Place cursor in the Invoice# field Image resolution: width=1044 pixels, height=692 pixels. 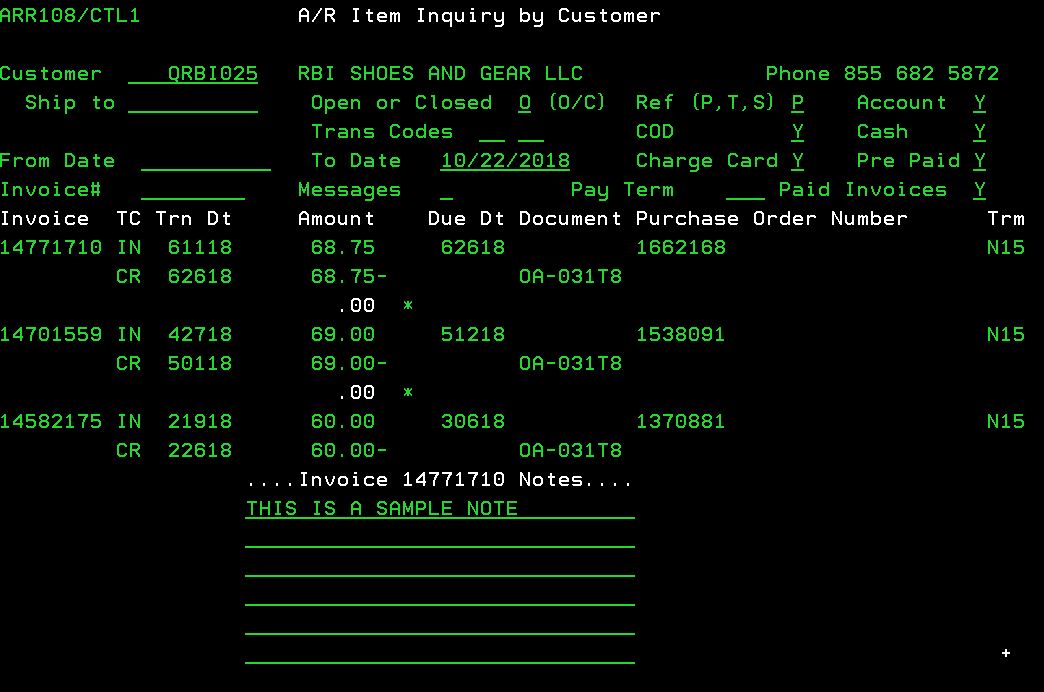(x=193, y=190)
